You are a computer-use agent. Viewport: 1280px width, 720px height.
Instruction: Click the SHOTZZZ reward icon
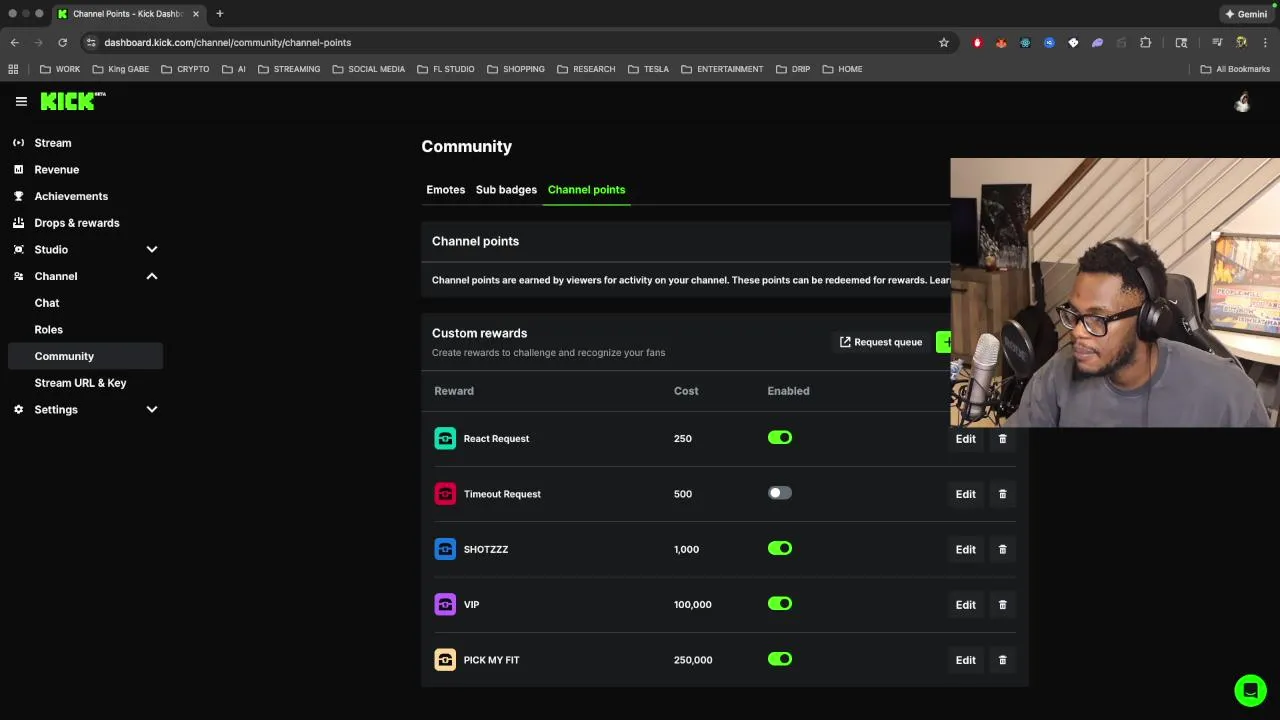(445, 549)
